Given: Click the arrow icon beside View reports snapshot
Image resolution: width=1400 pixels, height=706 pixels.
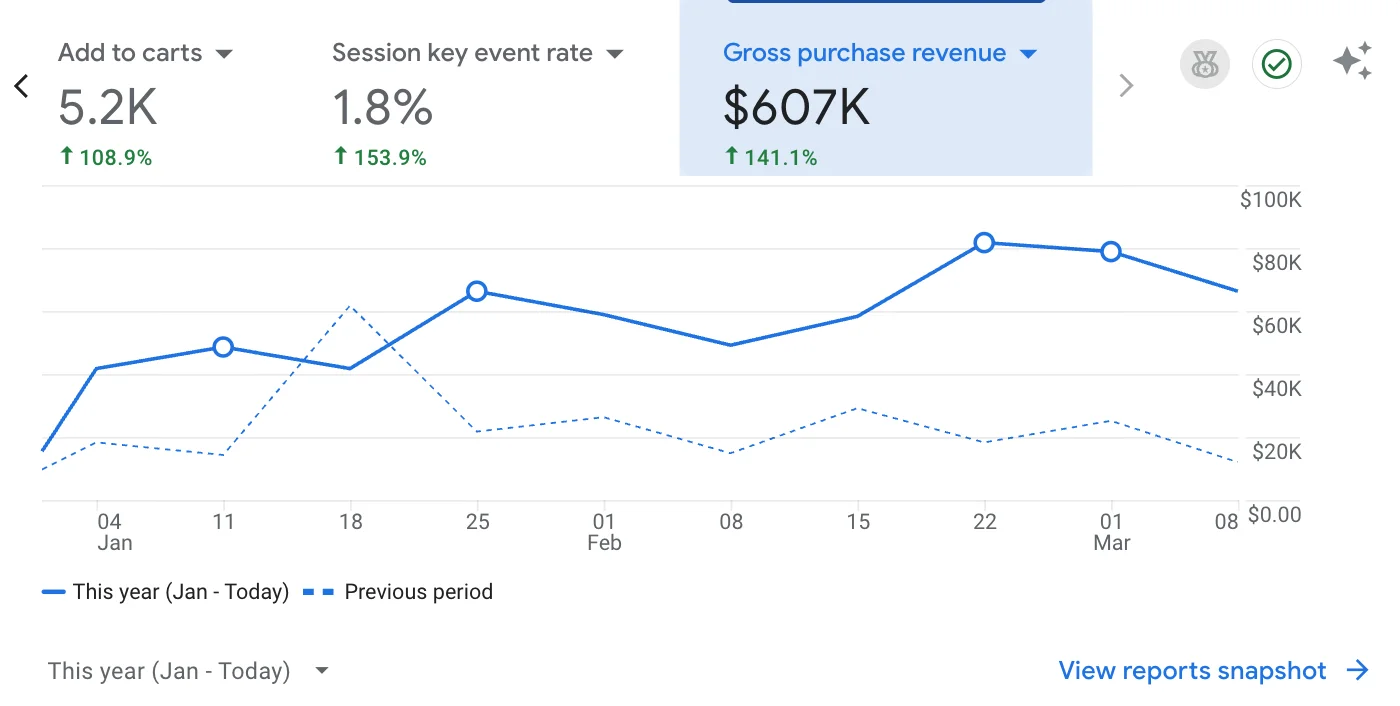Looking at the screenshot, I should pos(1358,670).
